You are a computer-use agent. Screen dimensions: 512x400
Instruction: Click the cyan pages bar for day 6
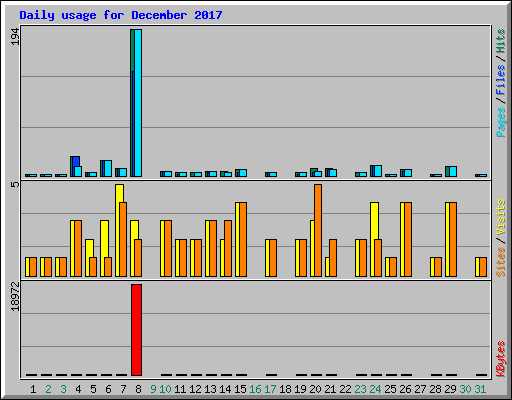(x=108, y=169)
